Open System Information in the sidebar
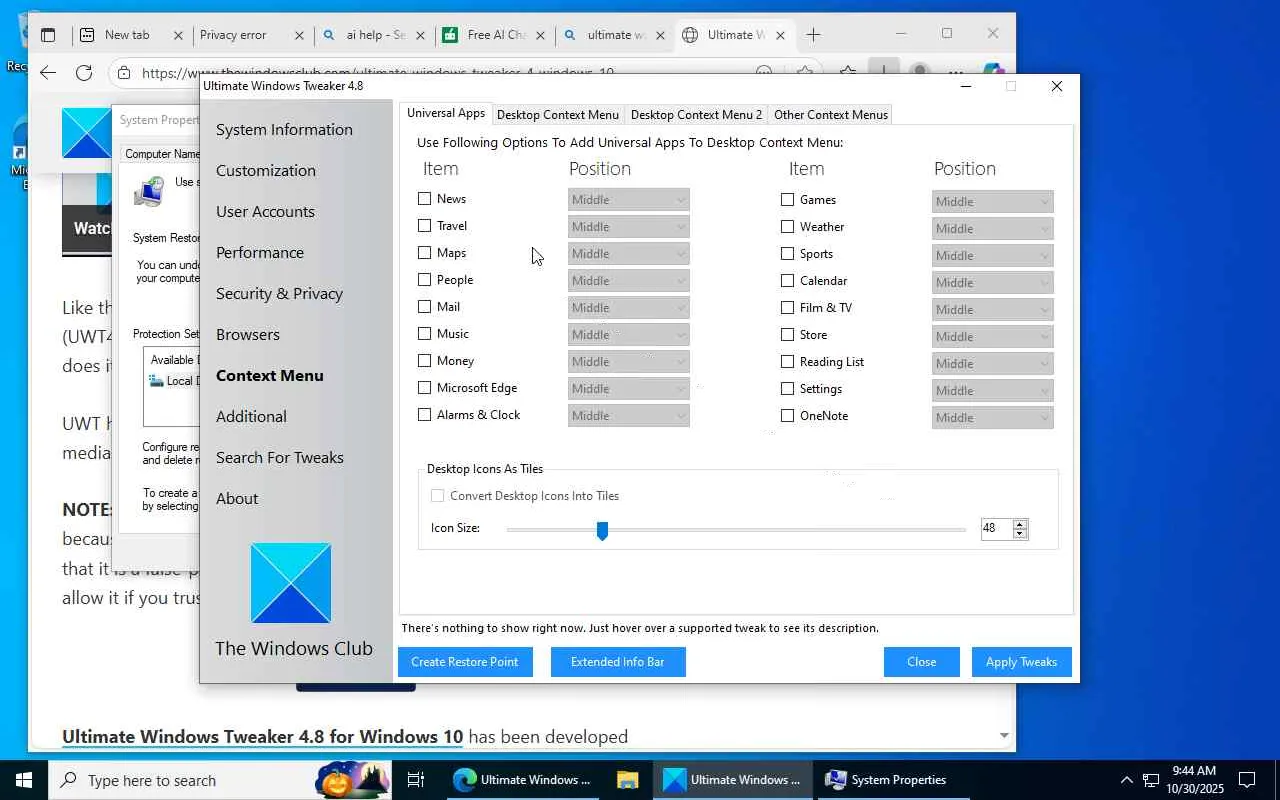 (x=284, y=130)
